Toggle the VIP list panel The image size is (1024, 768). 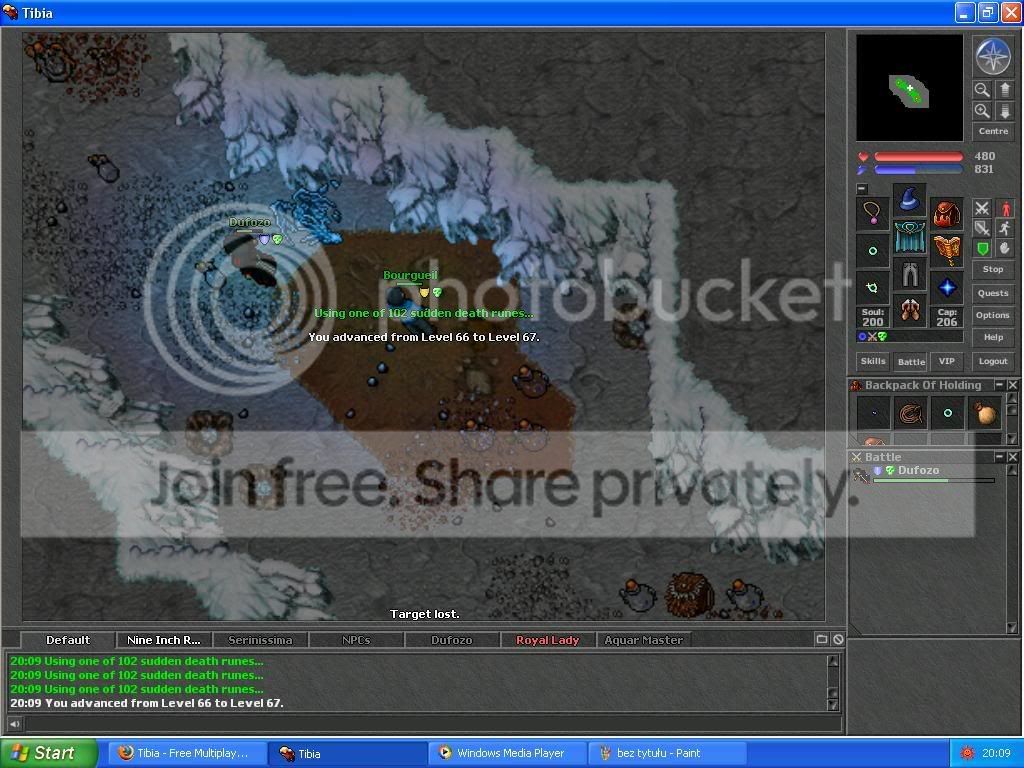point(946,361)
